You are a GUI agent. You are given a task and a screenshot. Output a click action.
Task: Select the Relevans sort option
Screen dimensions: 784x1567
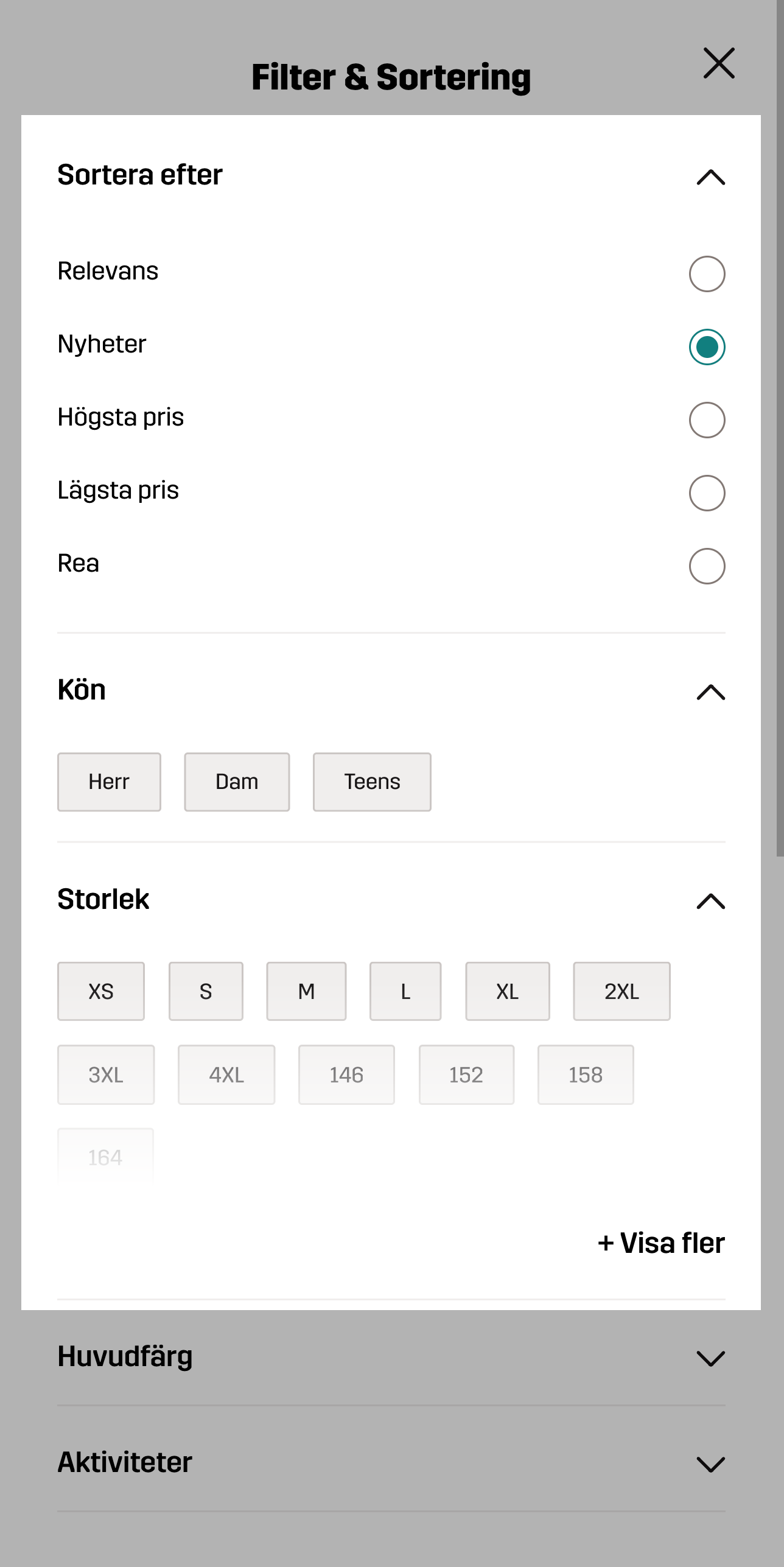pos(707,274)
